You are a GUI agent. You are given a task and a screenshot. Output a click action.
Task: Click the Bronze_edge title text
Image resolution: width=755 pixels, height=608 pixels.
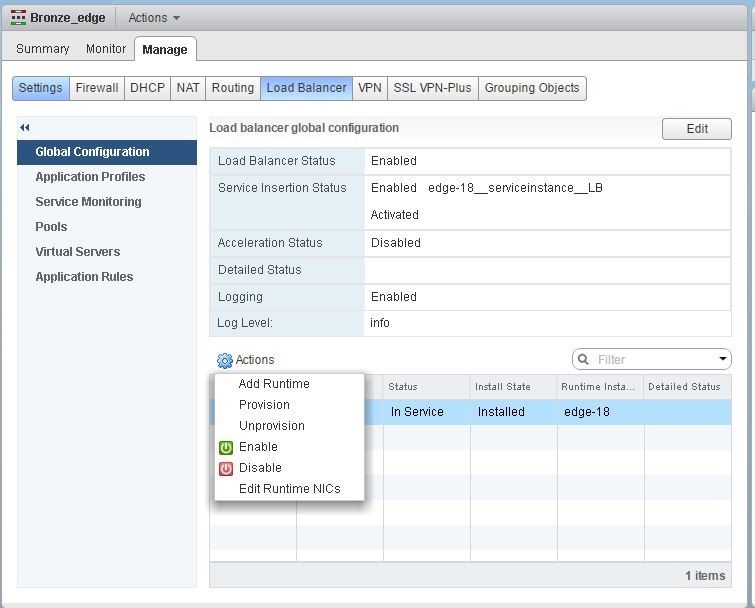68,18
